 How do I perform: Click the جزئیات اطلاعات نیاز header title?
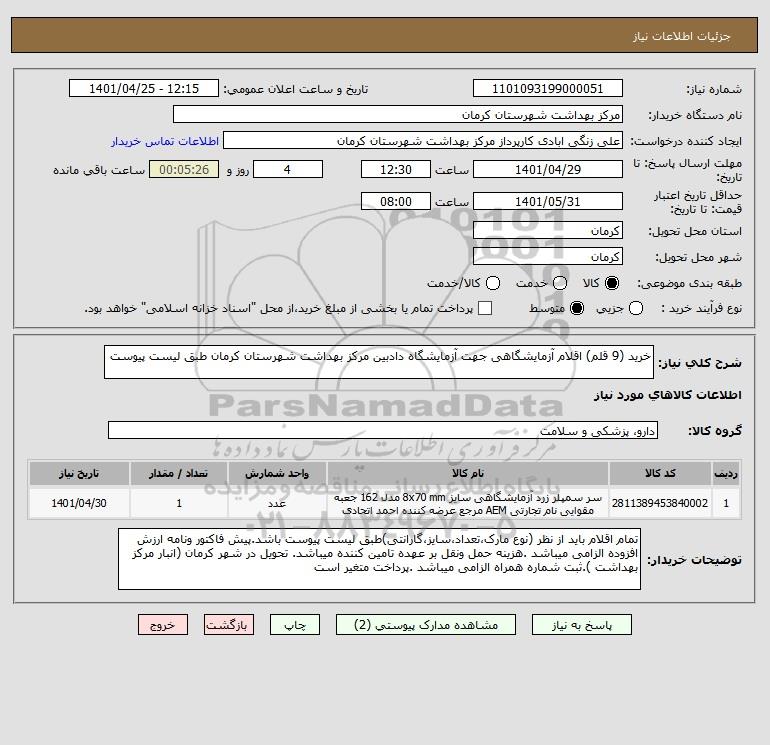point(682,36)
